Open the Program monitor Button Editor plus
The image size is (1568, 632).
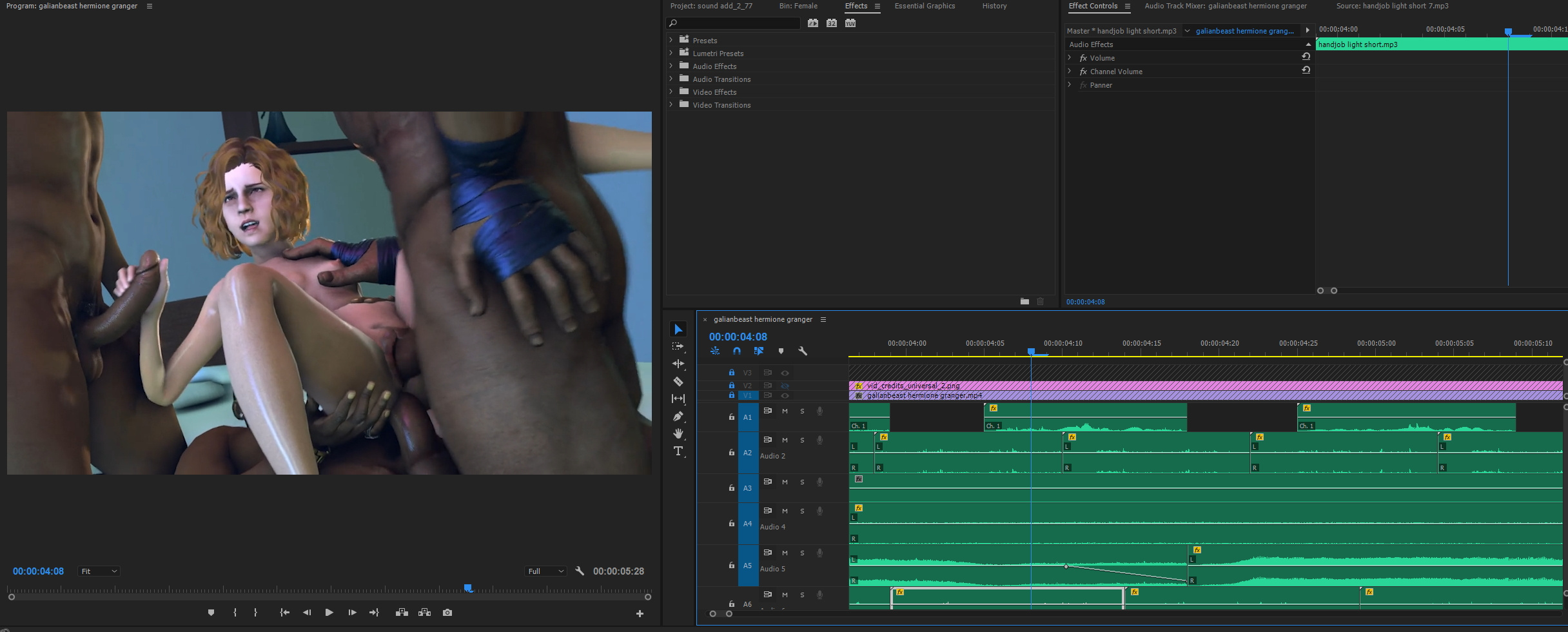click(x=640, y=614)
